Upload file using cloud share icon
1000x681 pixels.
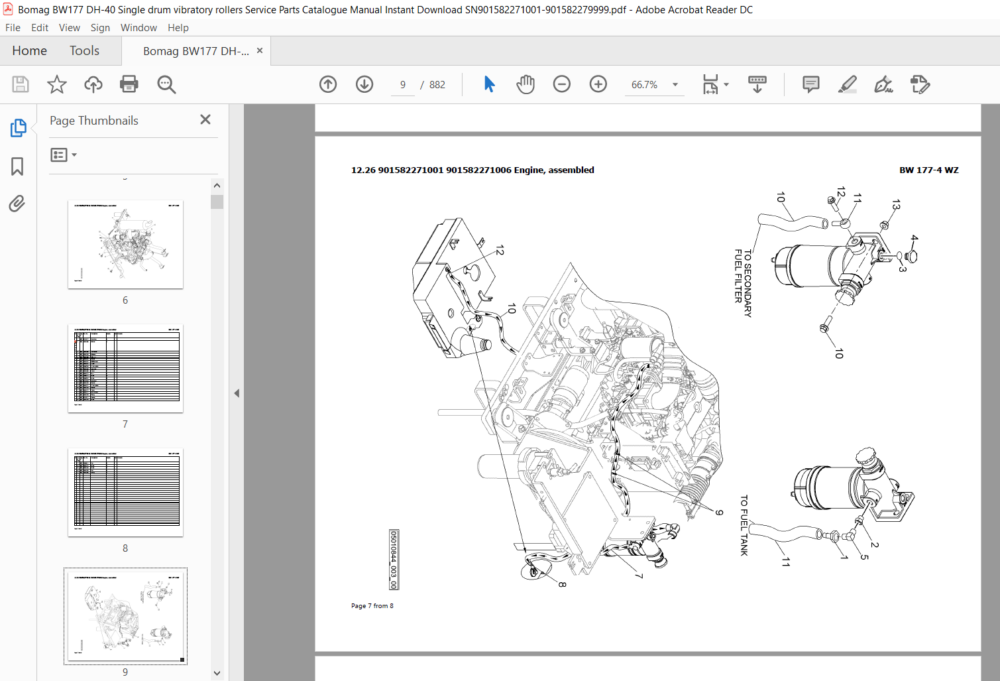click(93, 84)
